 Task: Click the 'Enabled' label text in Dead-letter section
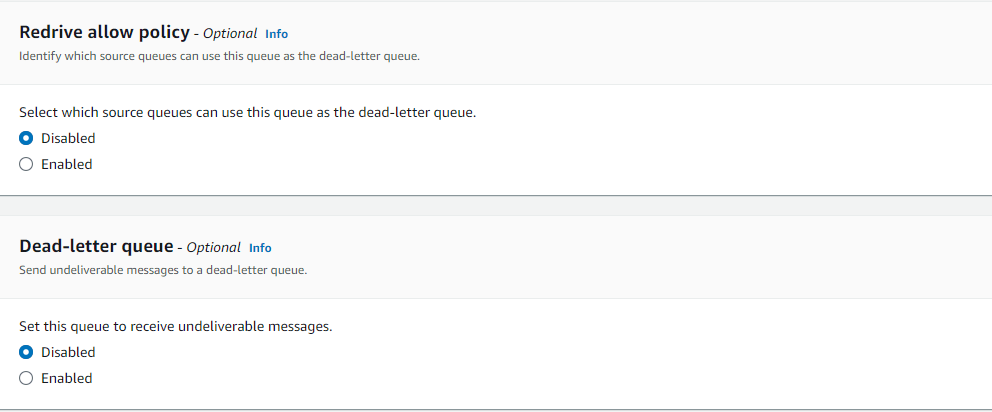pos(66,378)
